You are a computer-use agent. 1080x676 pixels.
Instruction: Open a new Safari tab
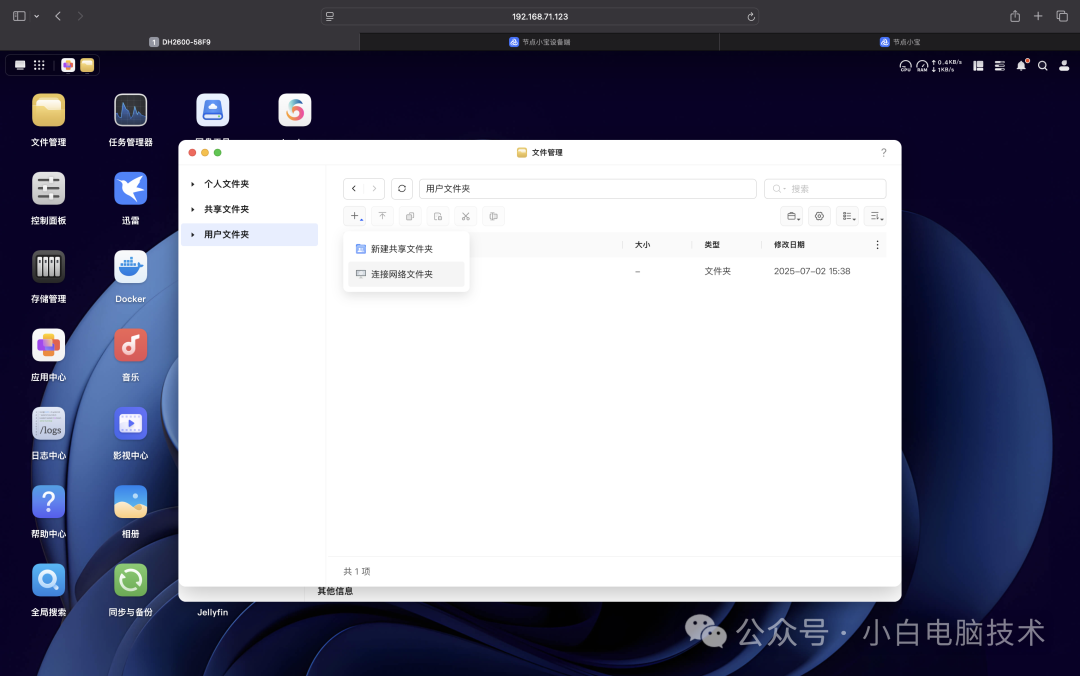[x=1038, y=16]
